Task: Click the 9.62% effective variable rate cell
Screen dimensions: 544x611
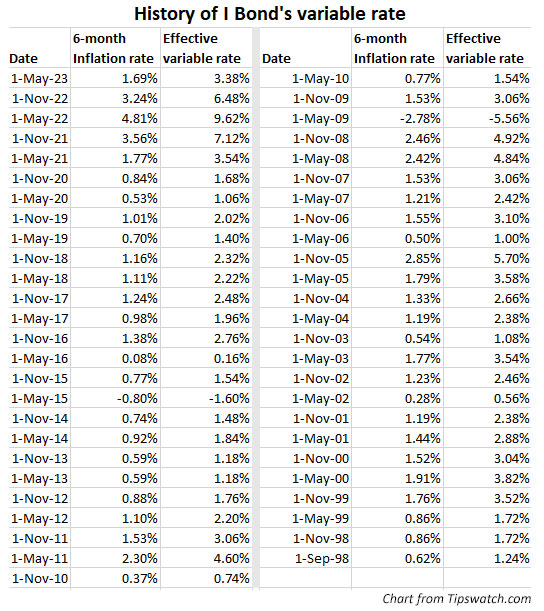Action: (x=231, y=118)
